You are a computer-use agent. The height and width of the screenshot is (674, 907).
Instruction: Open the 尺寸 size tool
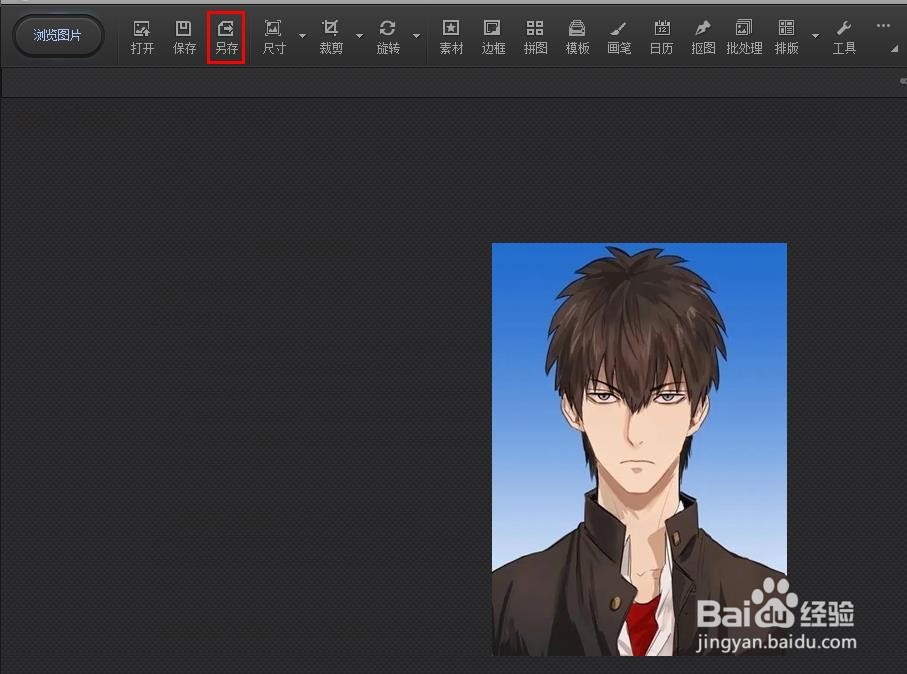pyautogui.click(x=274, y=37)
